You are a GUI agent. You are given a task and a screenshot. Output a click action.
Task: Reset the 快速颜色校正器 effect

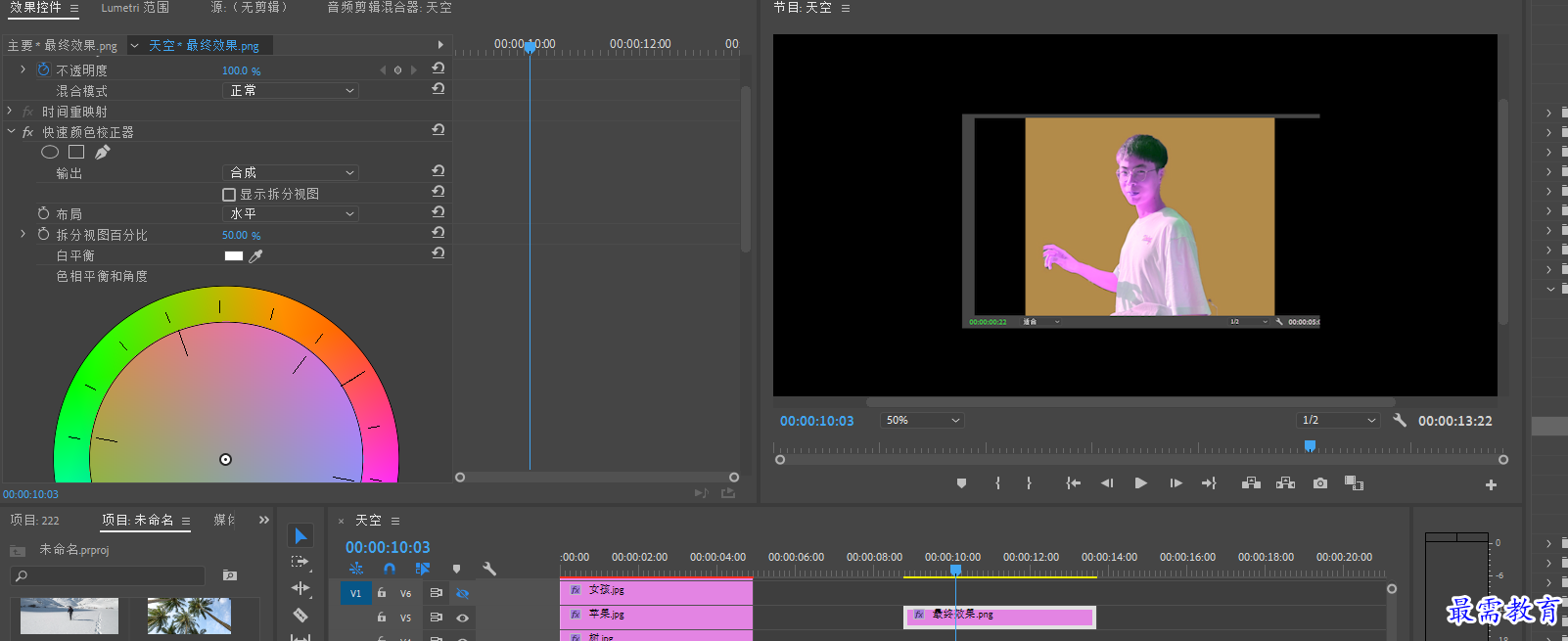point(438,130)
